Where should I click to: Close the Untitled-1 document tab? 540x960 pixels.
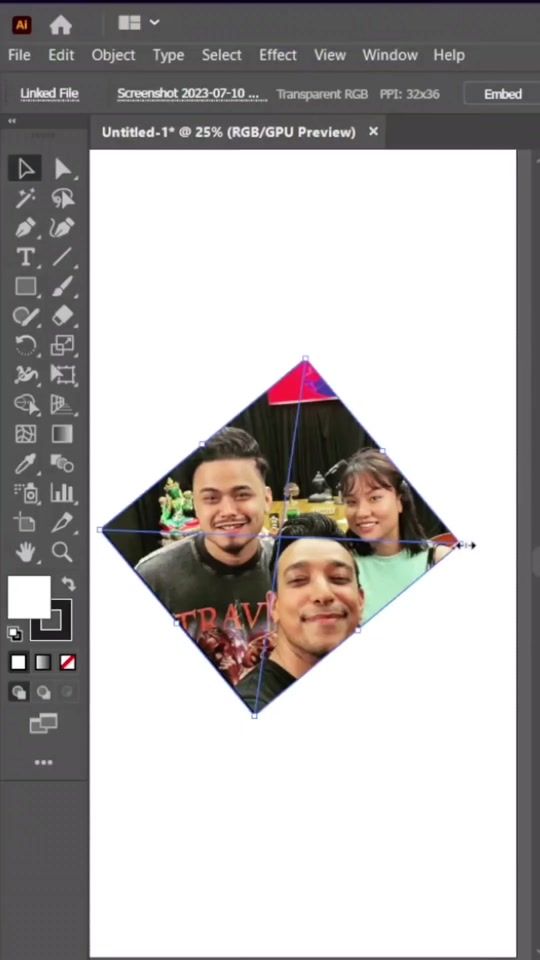coord(373,132)
